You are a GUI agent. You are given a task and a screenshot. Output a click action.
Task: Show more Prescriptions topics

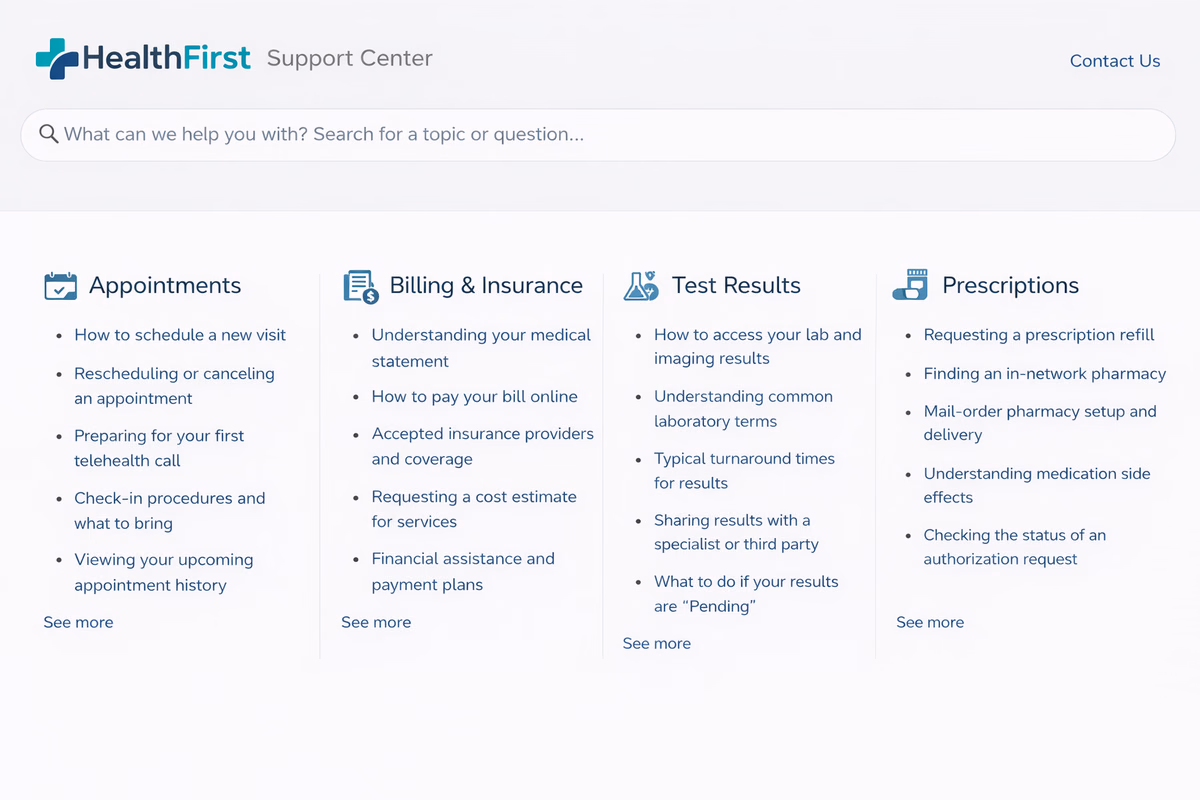pos(930,622)
